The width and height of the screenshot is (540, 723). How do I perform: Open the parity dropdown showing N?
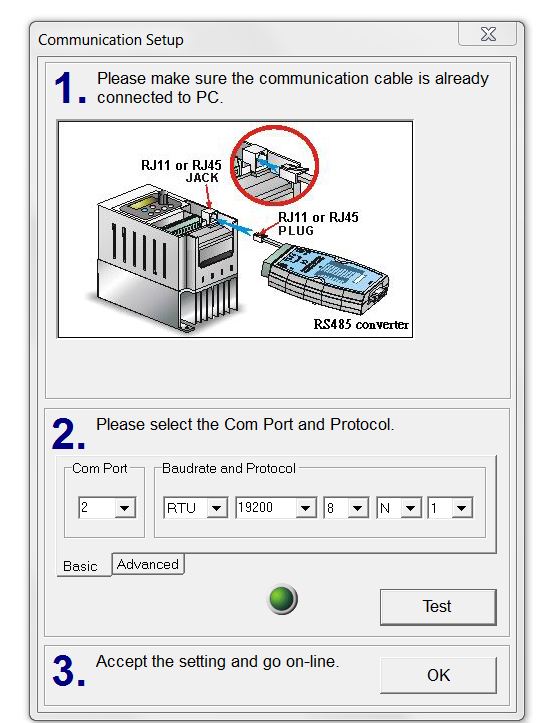410,508
